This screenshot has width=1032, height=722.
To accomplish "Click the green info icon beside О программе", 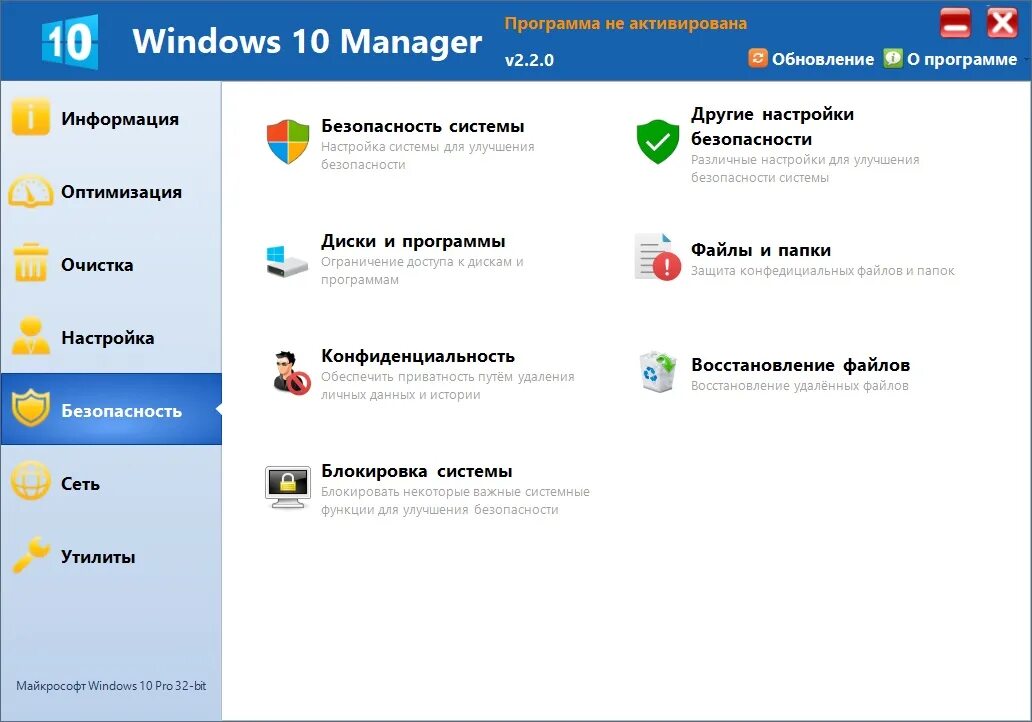I will tap(892, 58).
